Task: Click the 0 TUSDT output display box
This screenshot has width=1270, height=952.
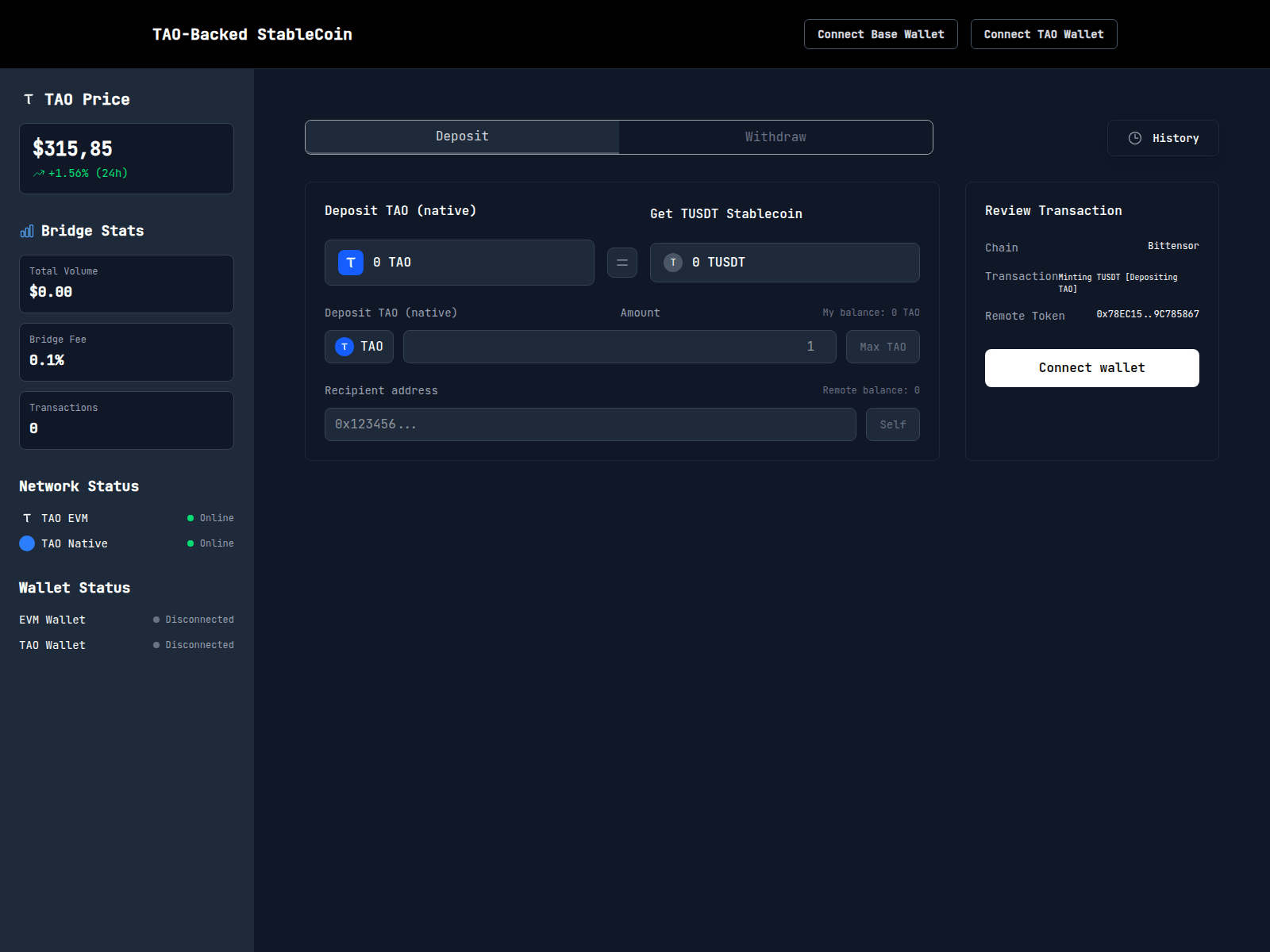Action: [x=785, y=263]
